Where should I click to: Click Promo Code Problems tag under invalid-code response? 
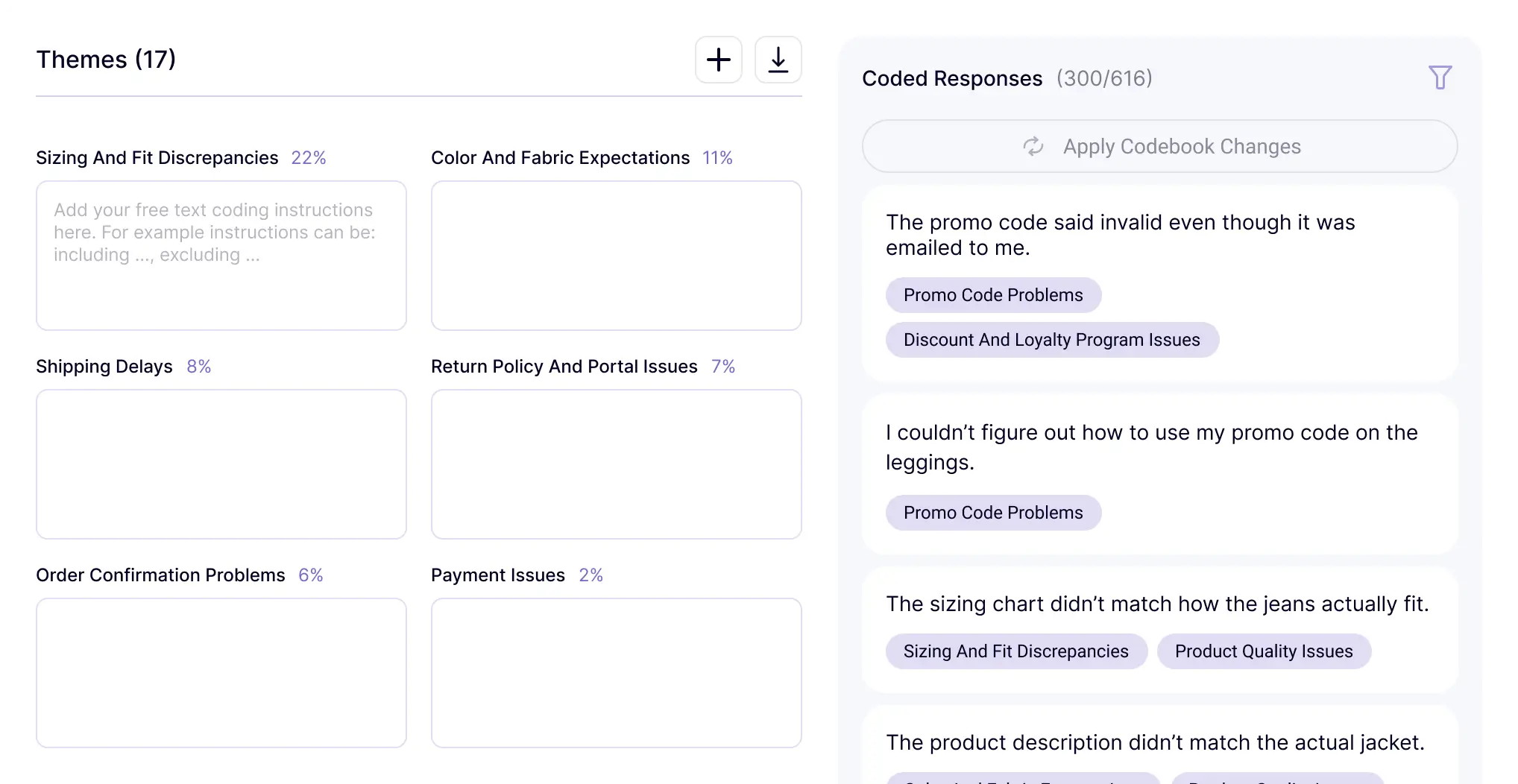click(x=992, y=295)
